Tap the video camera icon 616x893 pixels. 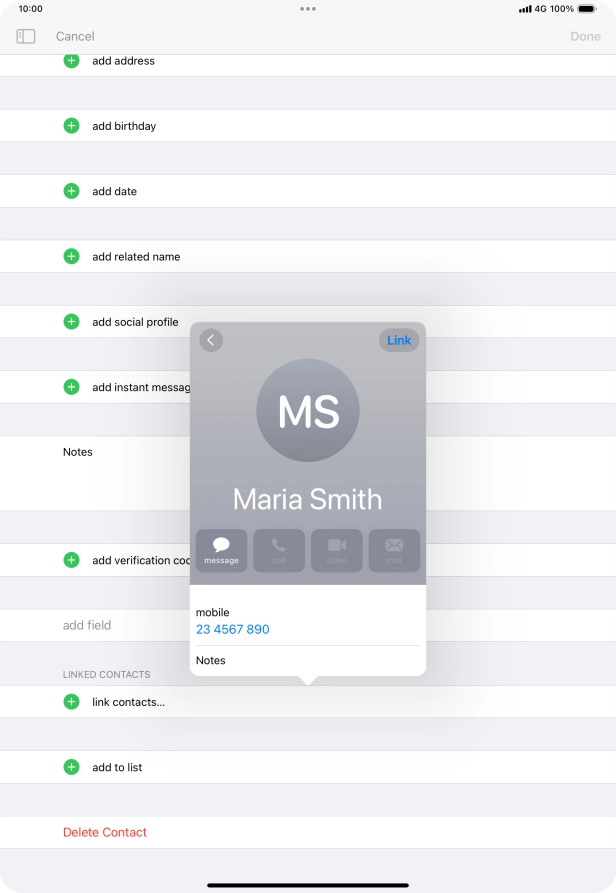coord(337,550)
